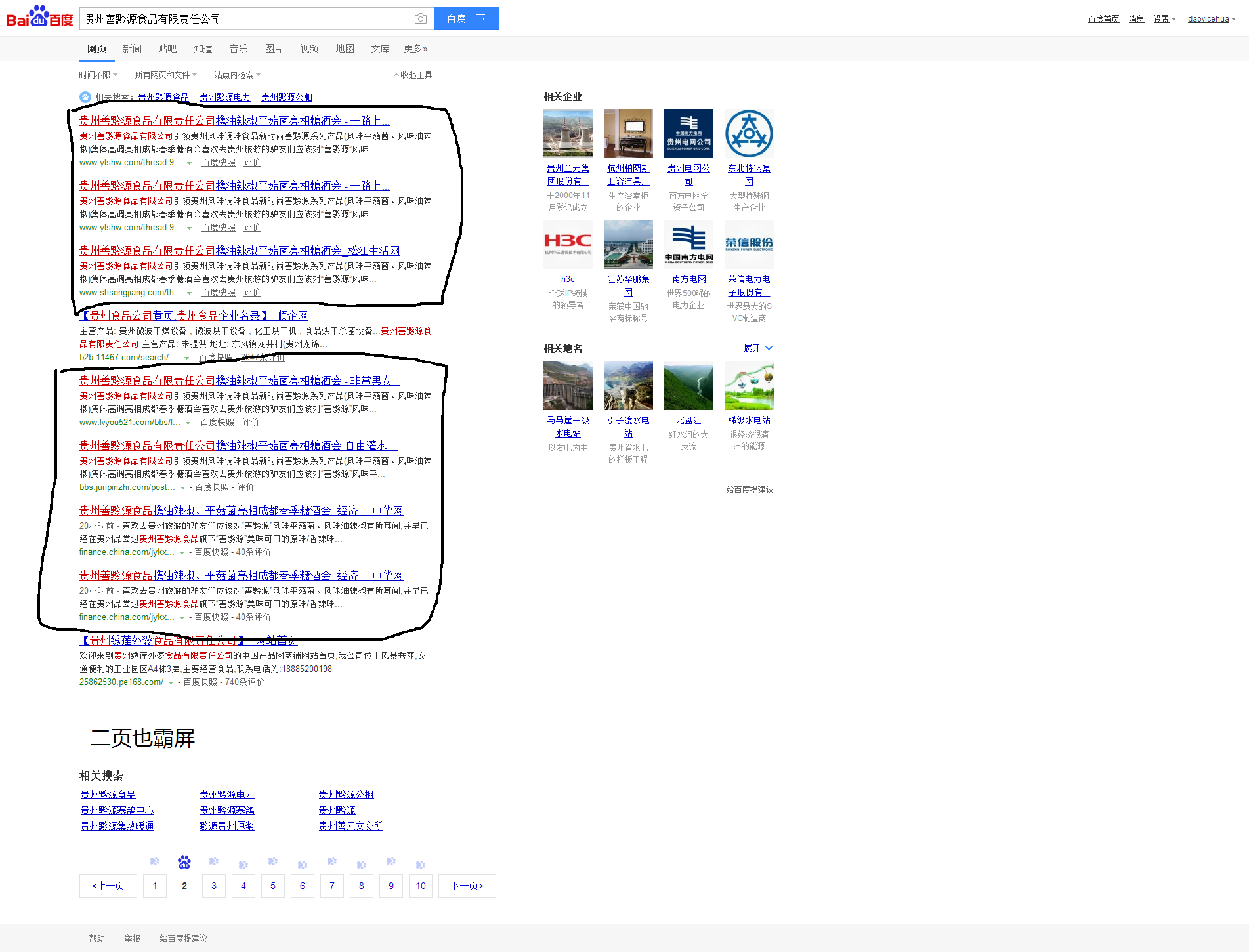Open 北盘江 place thumbnail

pyautogui.click(x=688, y=385)
